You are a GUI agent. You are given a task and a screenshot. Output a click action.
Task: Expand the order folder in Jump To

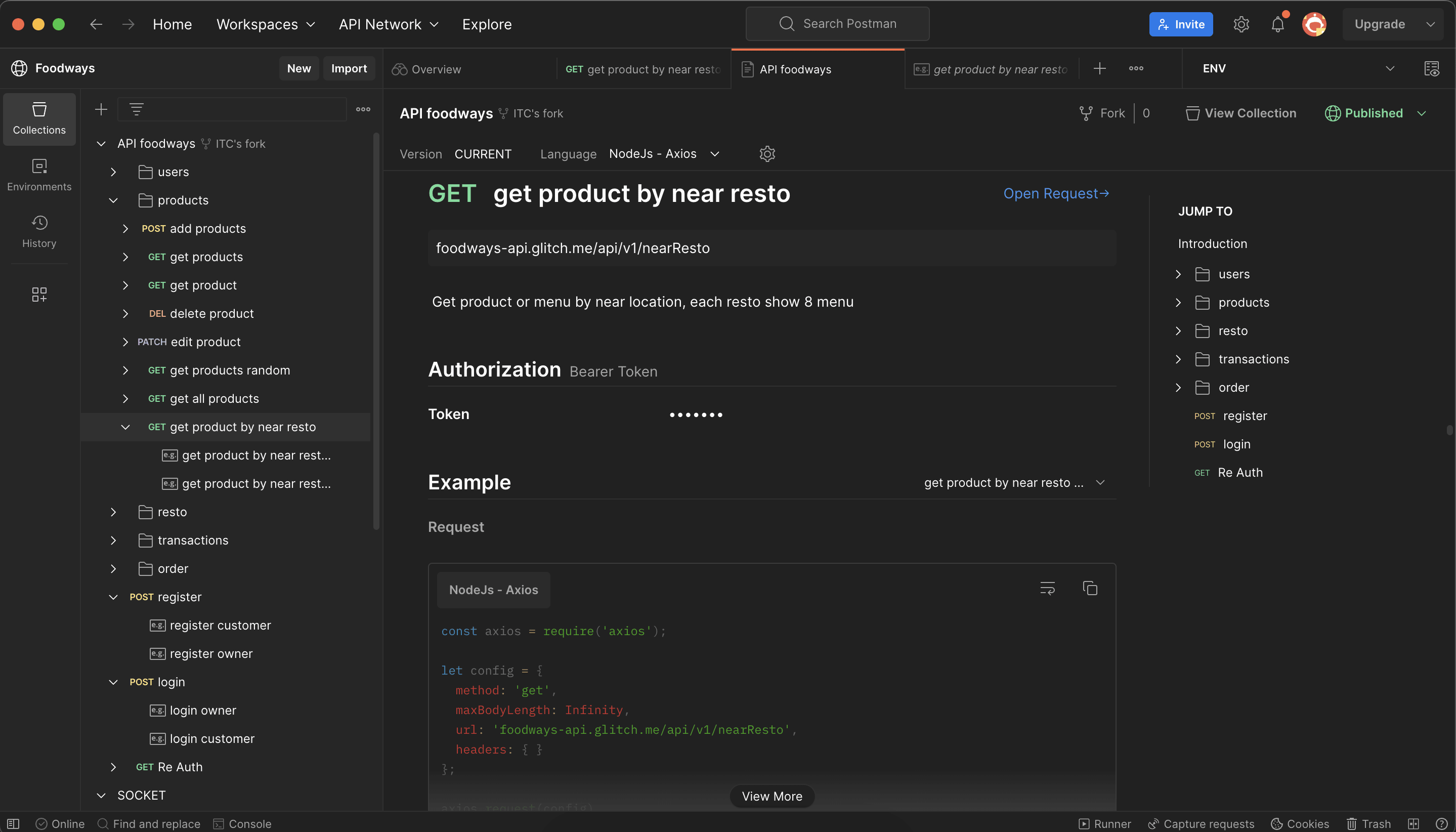coord(1178,388)
